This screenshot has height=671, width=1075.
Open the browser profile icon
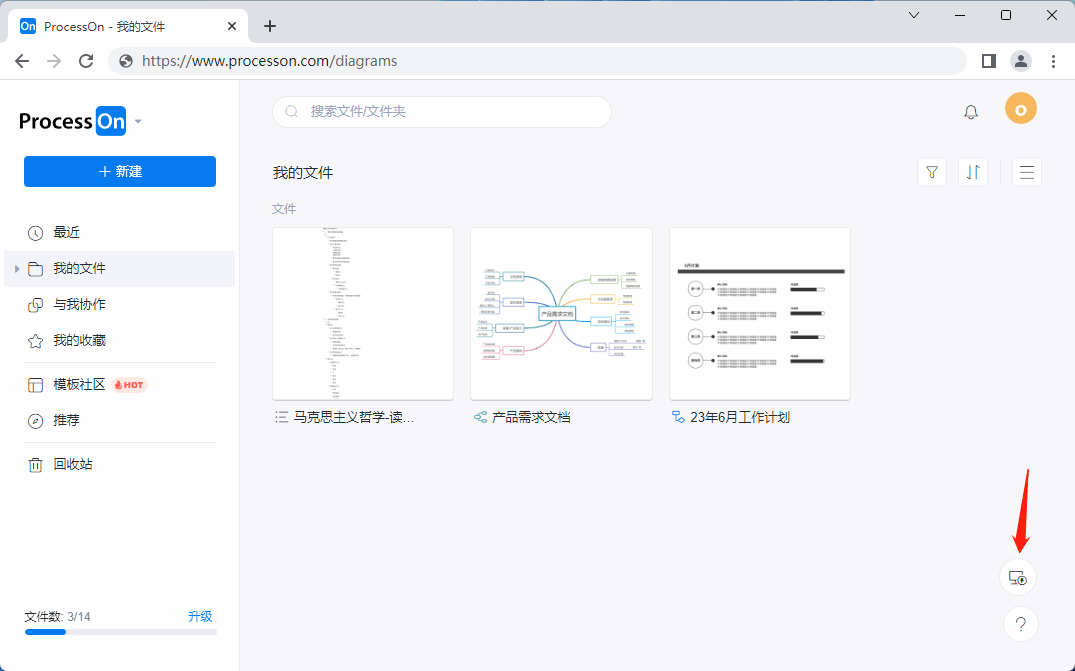tap(1021, 61)
